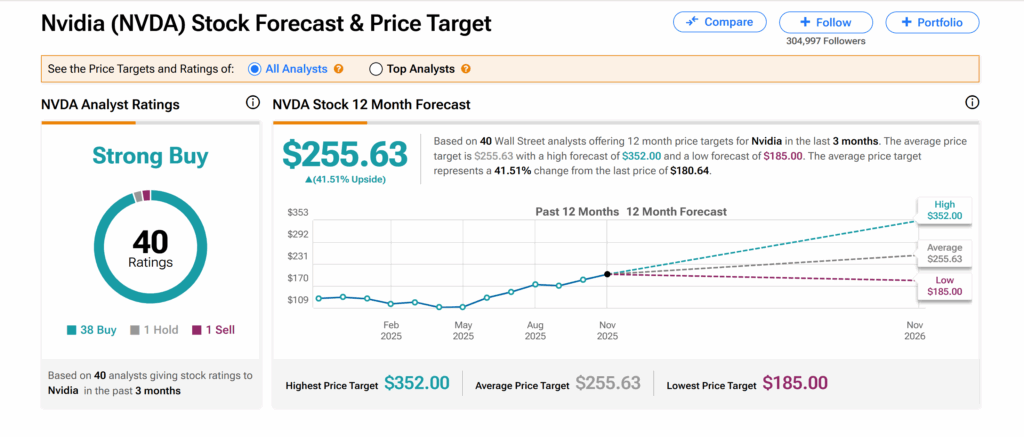Click the black Nov 2025 chart point

point(608,273)
